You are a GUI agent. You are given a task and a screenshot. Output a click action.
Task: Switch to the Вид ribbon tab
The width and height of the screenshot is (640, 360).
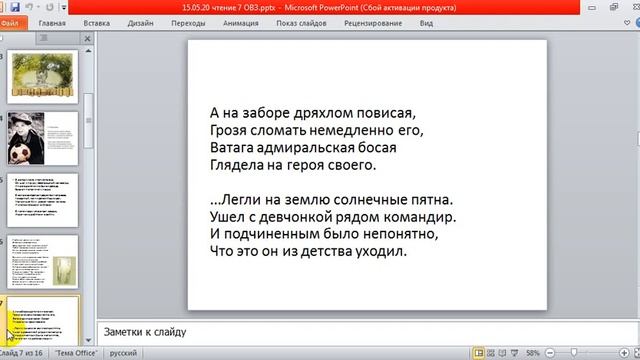[x=426, y=23]
